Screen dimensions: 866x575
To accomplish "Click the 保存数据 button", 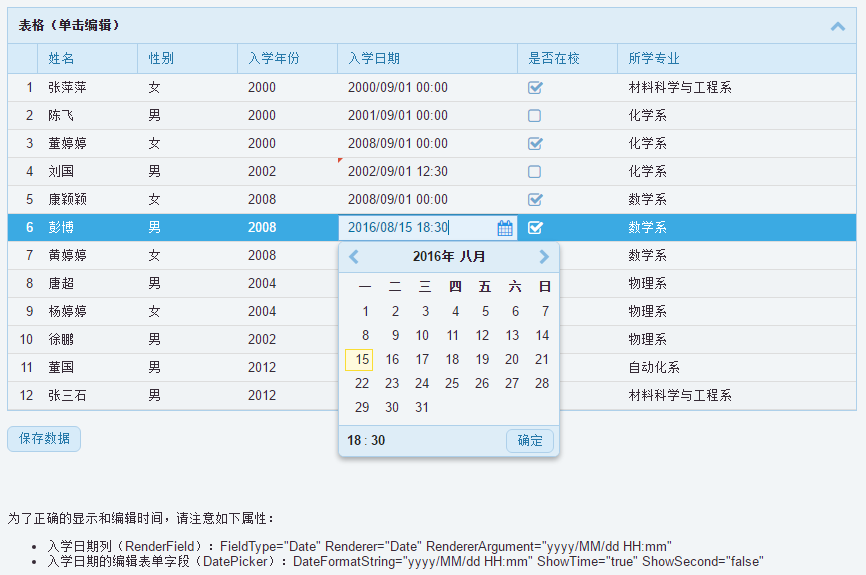I will (x=44, y=439).
